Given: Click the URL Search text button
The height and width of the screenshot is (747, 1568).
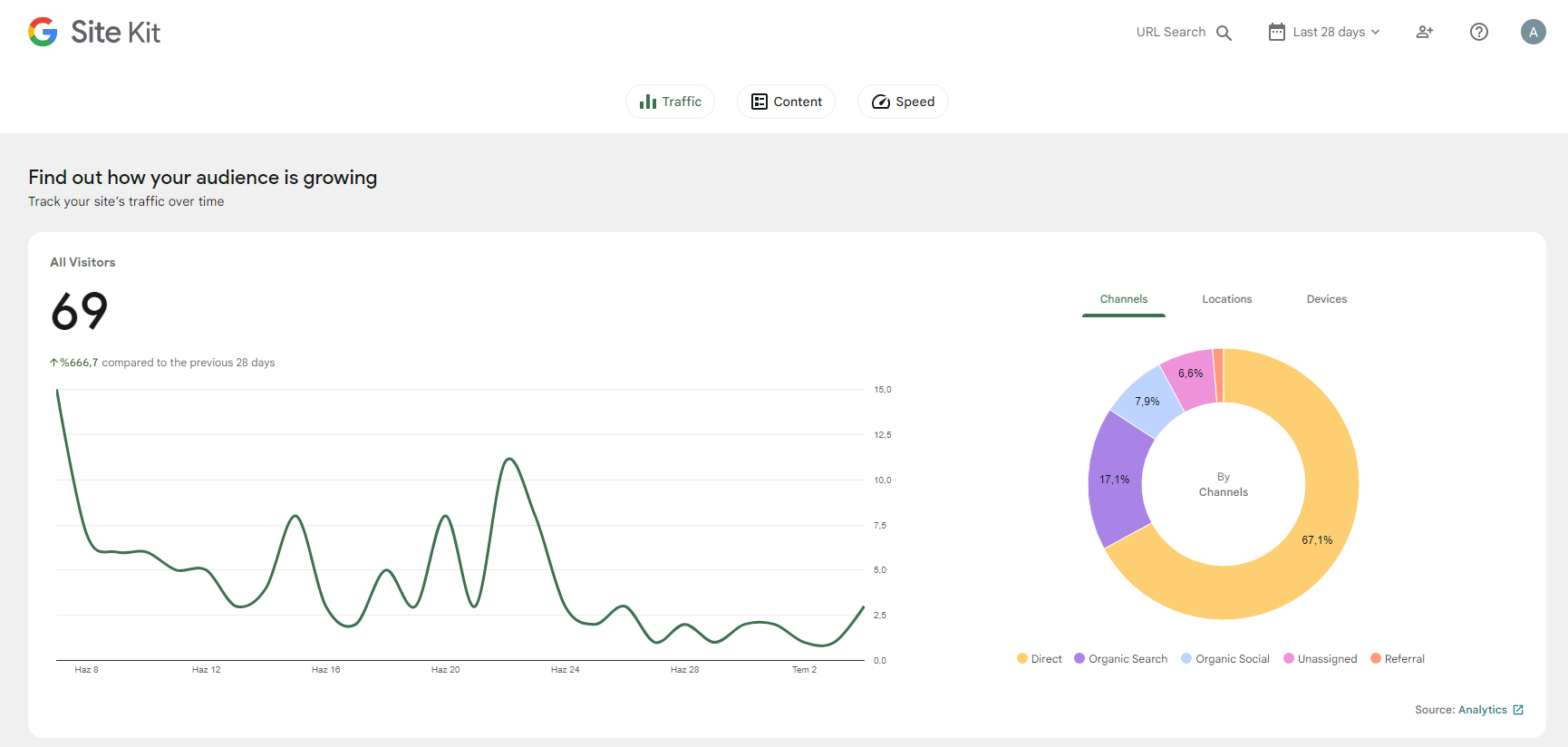Looking at the screenshot, I should pos(1171,32).
